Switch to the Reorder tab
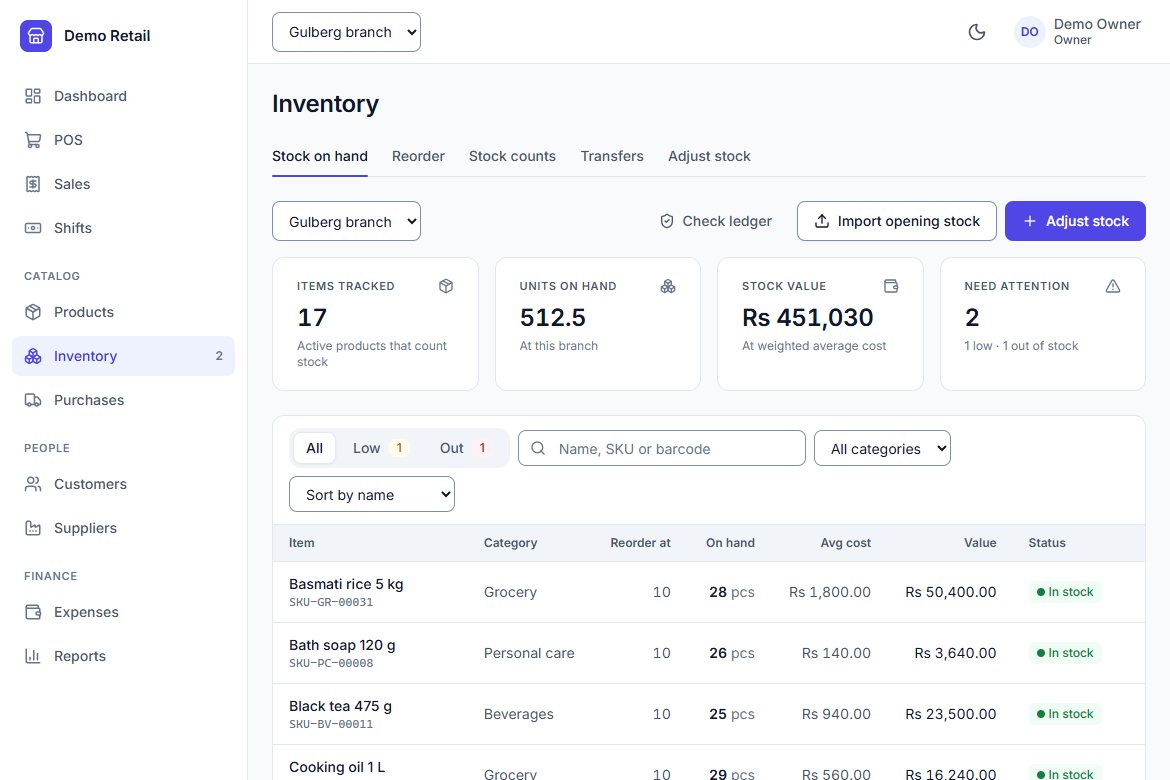This screenshot has width=1170, height=780. tap(418, 156)
